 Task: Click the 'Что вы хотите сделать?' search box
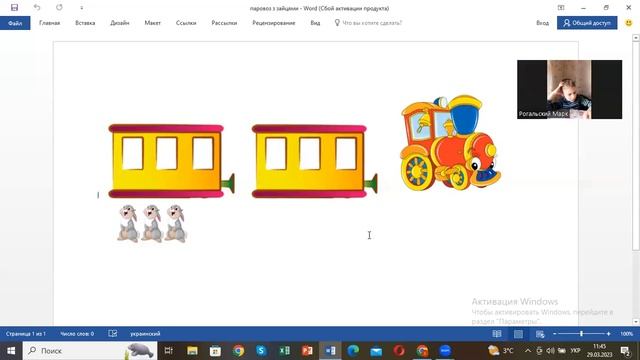(x=369, y=23)
